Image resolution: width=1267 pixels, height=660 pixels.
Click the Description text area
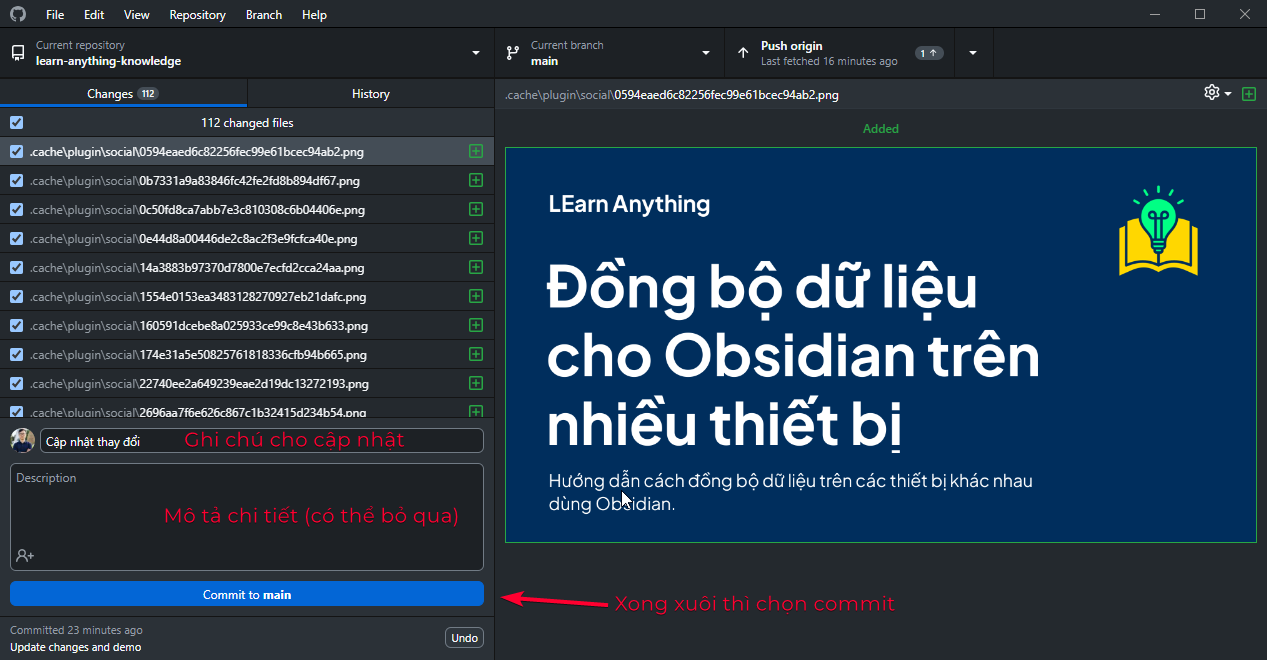tap(247, 505)
